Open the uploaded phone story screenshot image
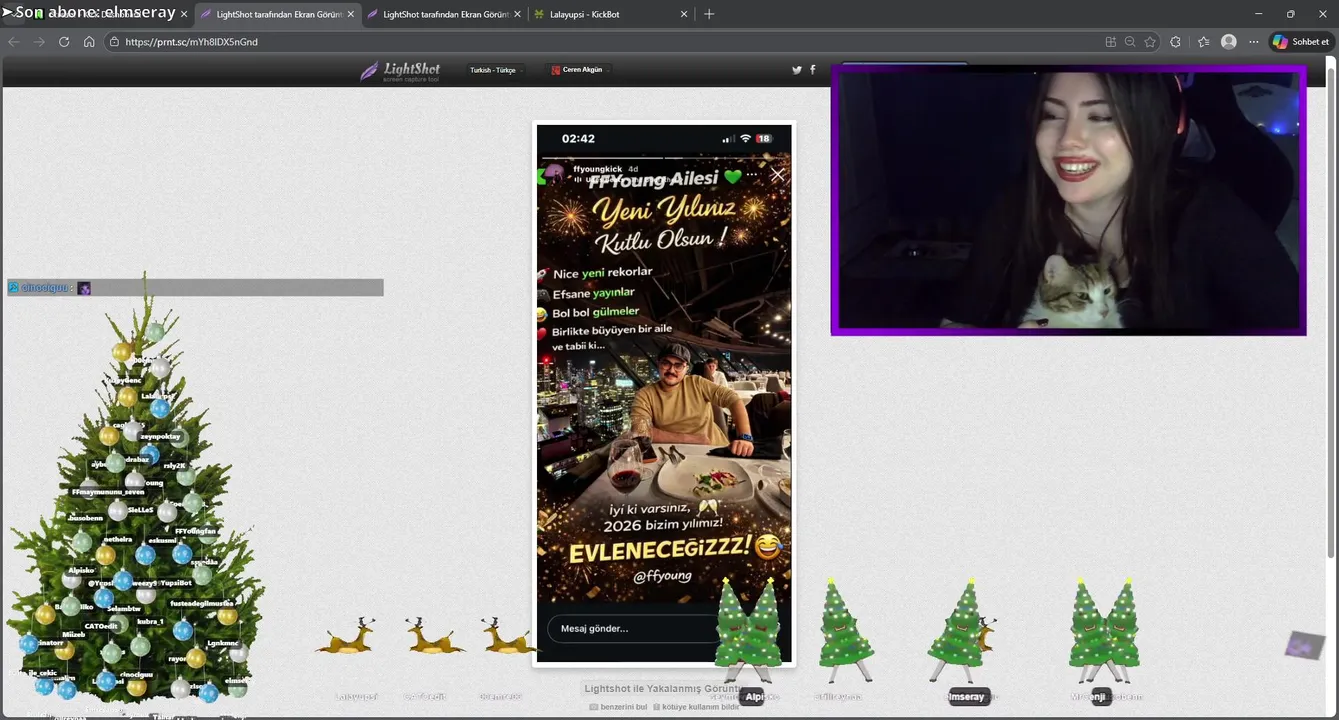This screenshot has width=1339, height=720. 664,393
